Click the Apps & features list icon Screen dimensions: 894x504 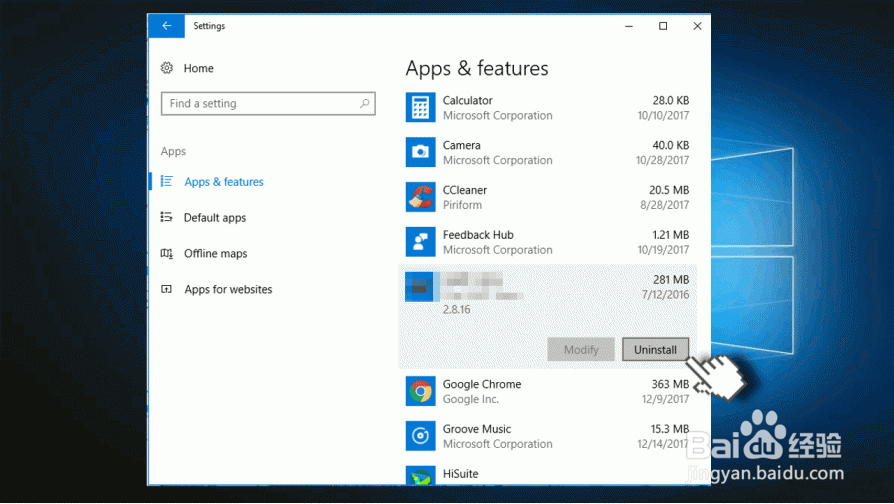click(166, 181)
